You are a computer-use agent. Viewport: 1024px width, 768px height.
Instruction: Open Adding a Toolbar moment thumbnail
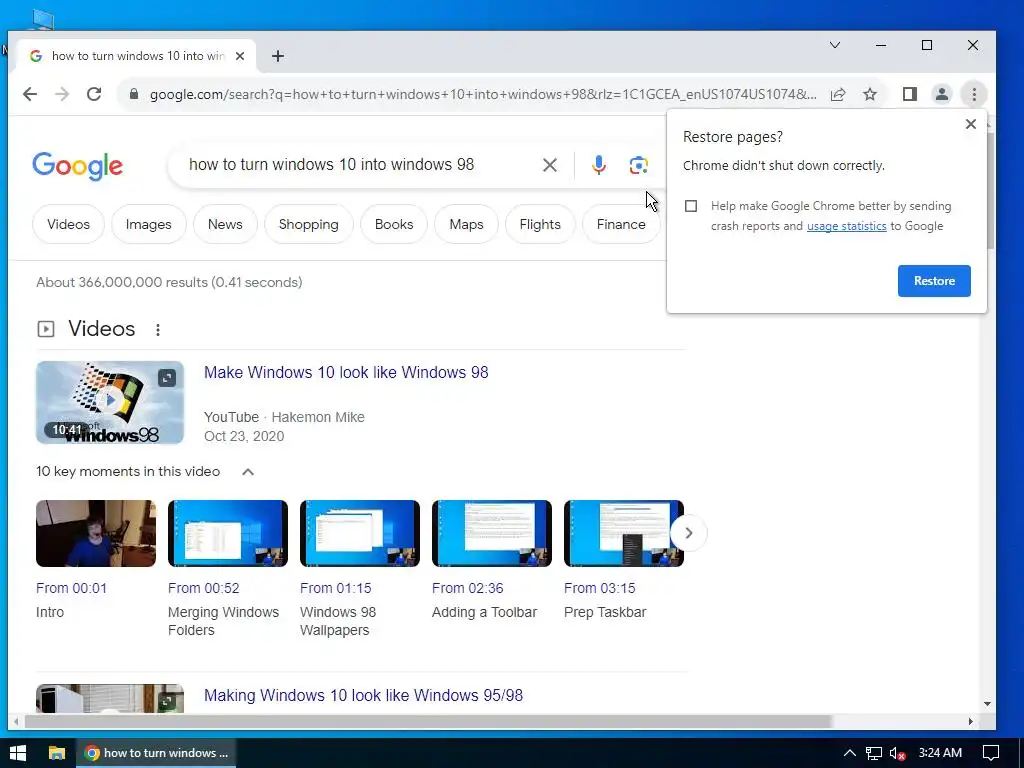pyautogui.click(x=492, y=534)
